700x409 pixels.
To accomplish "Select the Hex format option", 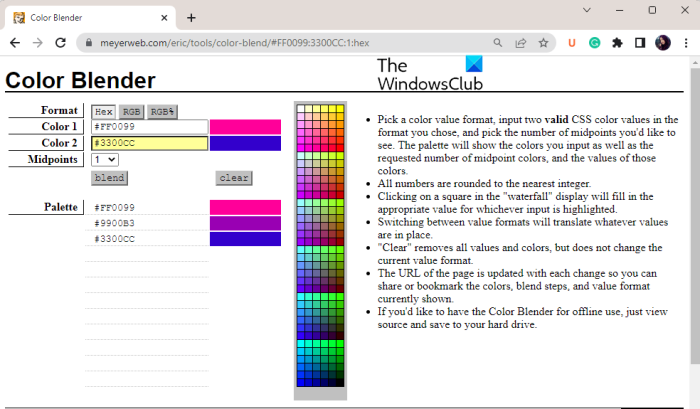I will point(104,112).
